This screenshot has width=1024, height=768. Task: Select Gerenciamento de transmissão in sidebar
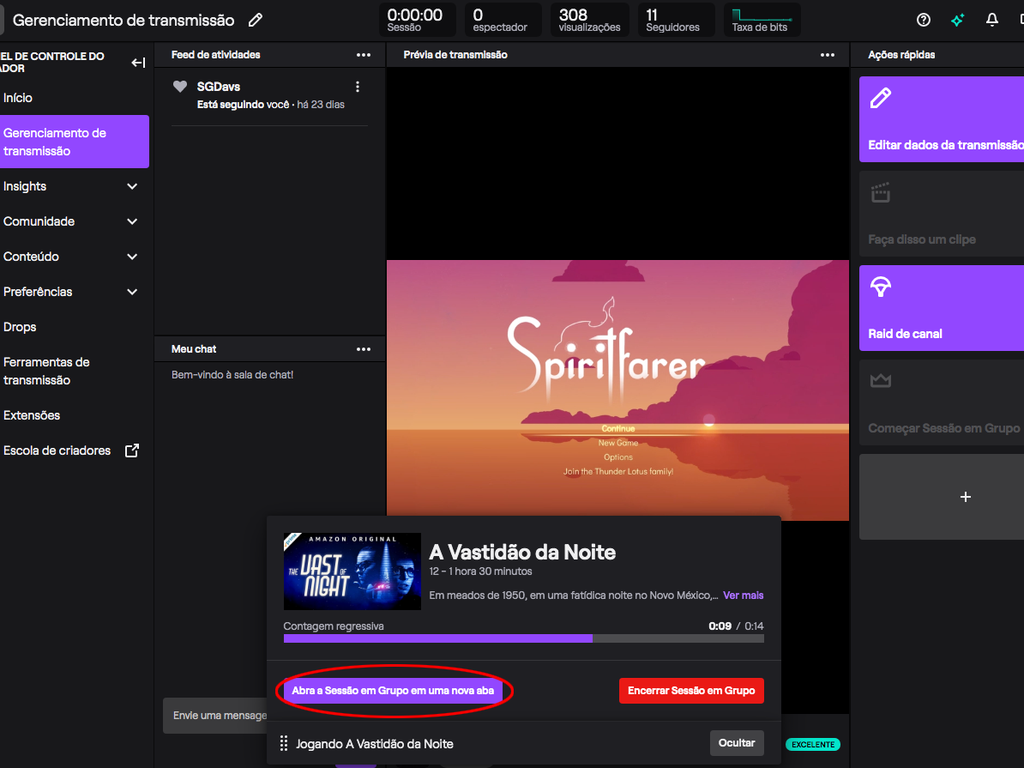click(74, 142)
